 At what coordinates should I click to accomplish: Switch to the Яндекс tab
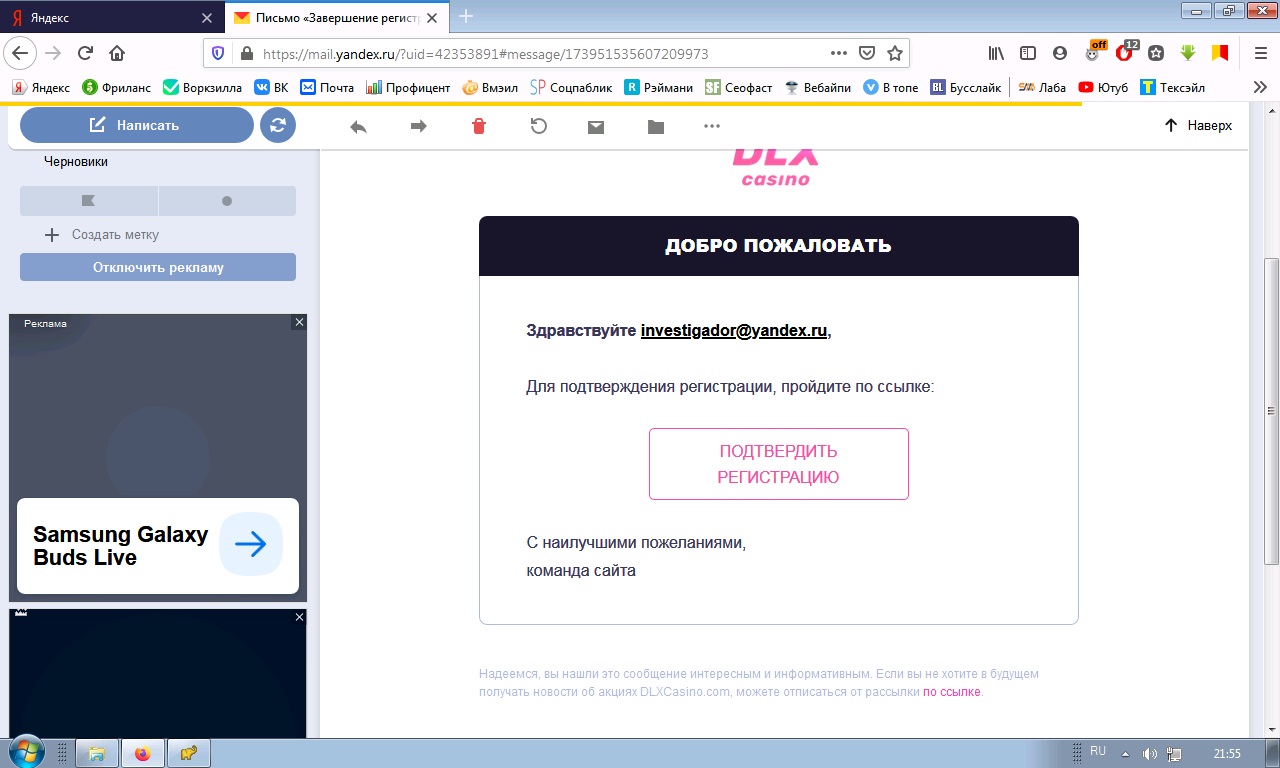tap(111, 17)
